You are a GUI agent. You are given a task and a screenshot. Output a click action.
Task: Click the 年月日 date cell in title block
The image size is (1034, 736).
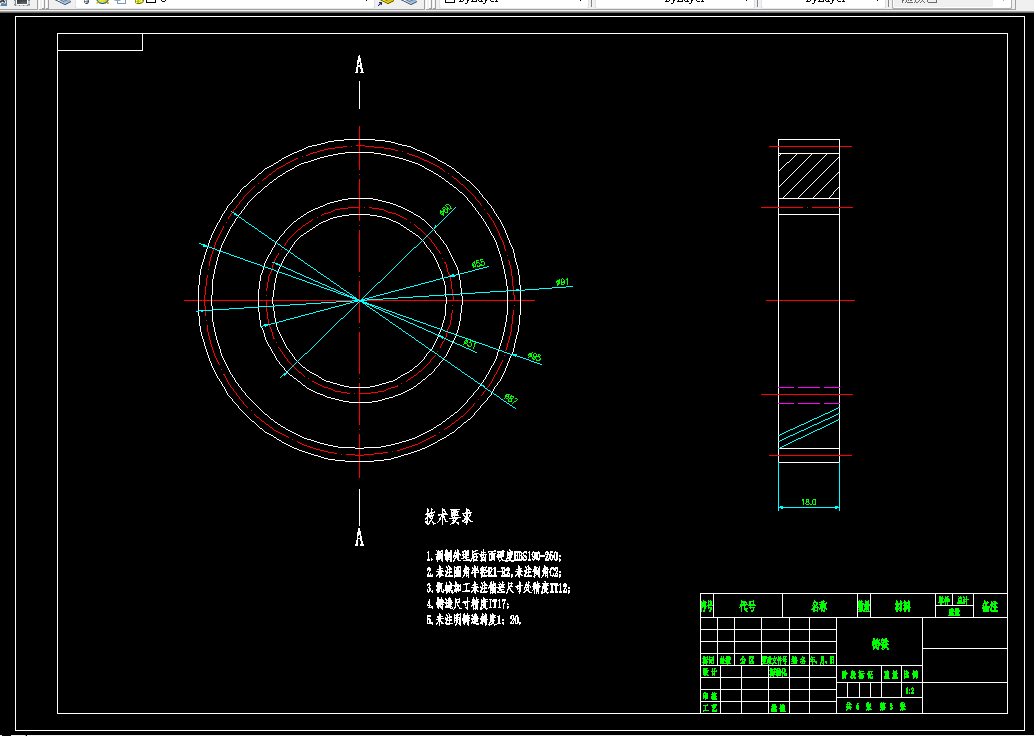pos(823,659)
